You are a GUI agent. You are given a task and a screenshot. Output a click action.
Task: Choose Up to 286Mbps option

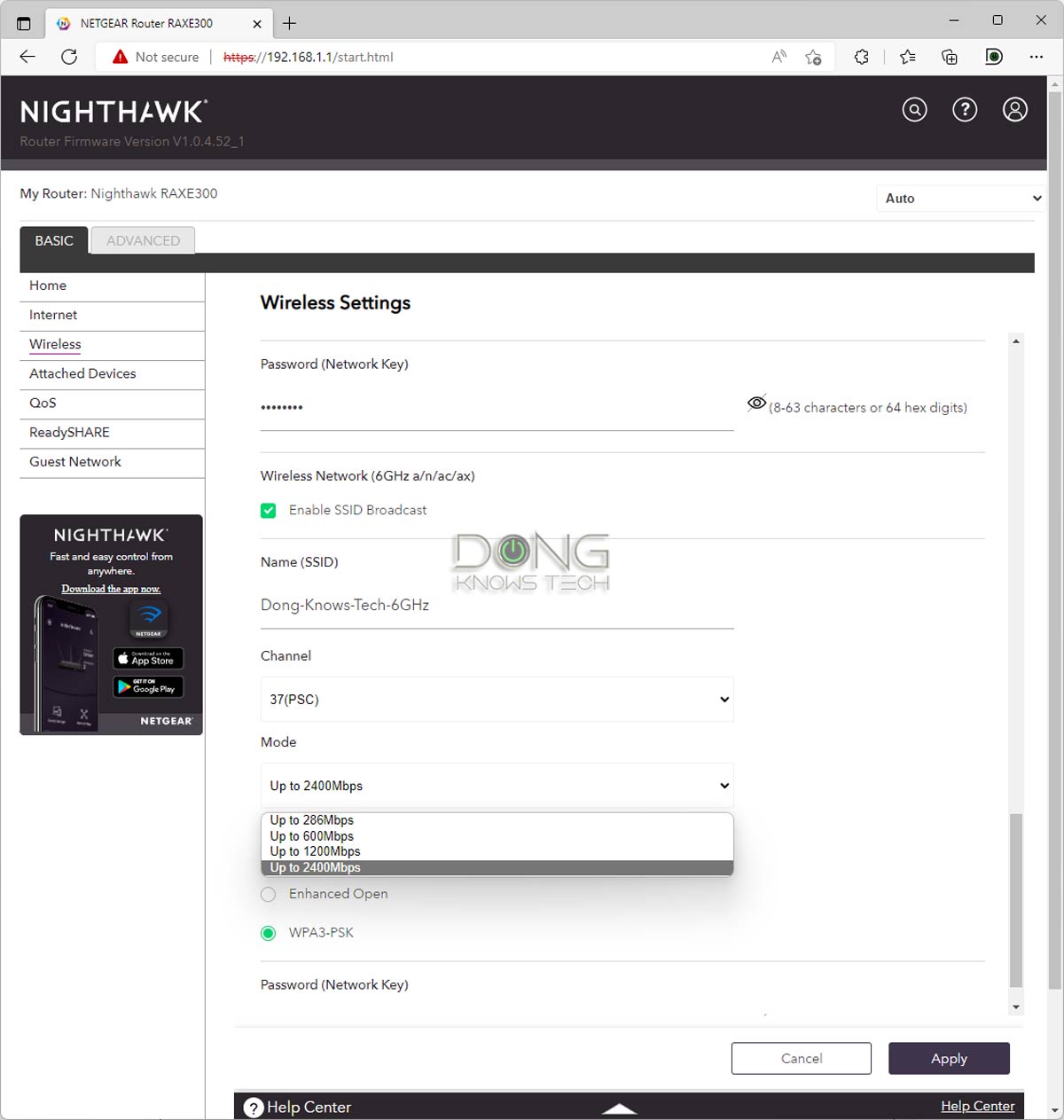click(497, 820)
